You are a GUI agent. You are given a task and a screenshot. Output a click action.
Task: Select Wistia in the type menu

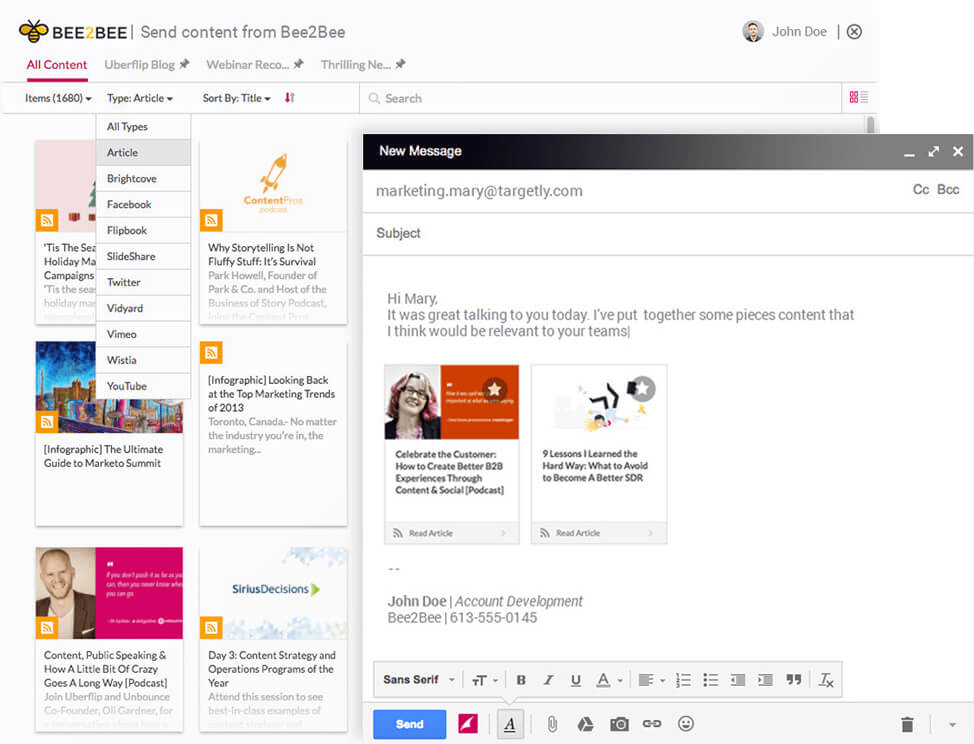(143, 360)
